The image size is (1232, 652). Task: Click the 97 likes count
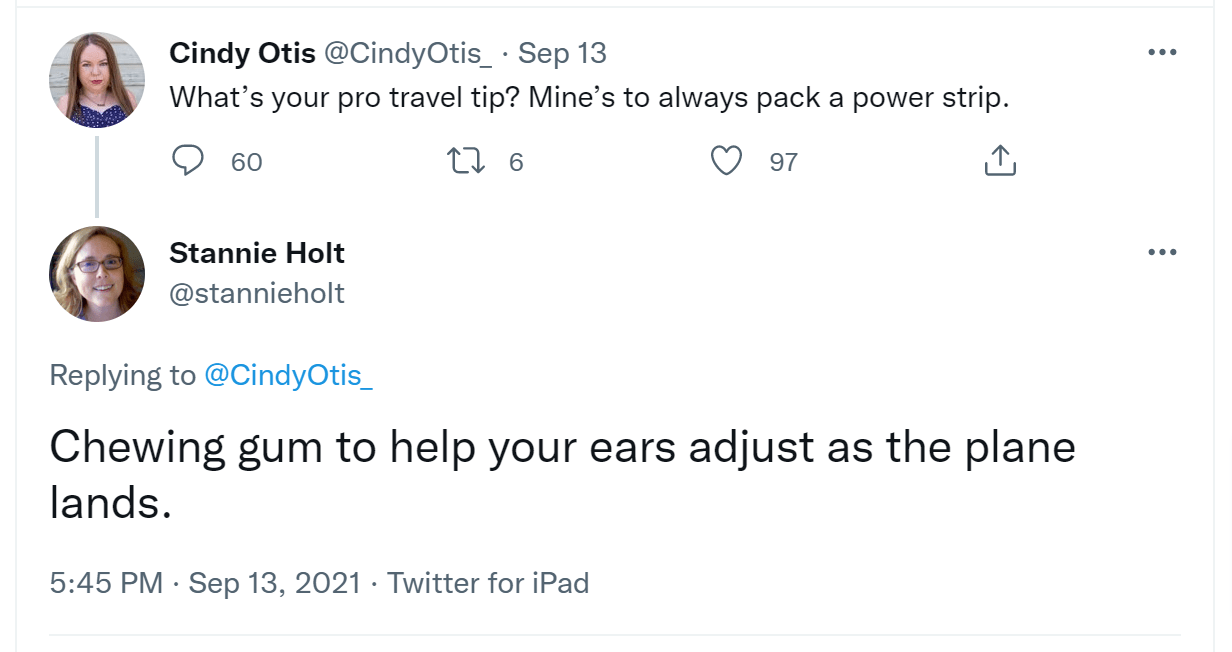(782, 160)
